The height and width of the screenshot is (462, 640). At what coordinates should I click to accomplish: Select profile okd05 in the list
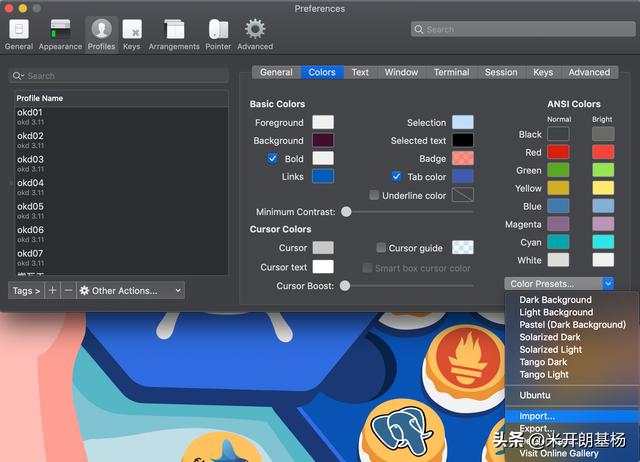(121, 211)
